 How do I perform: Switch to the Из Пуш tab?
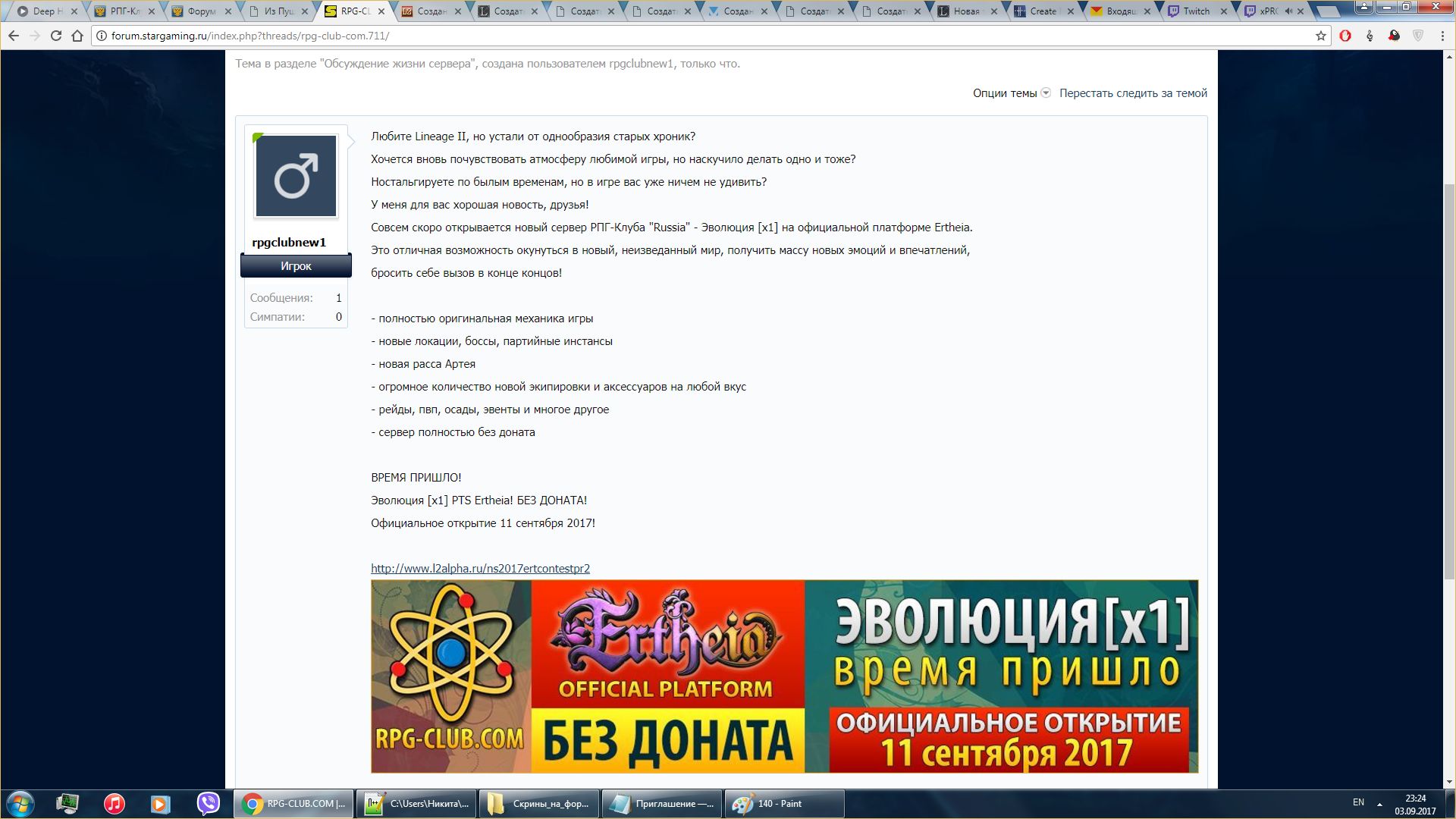pos(279,11)
